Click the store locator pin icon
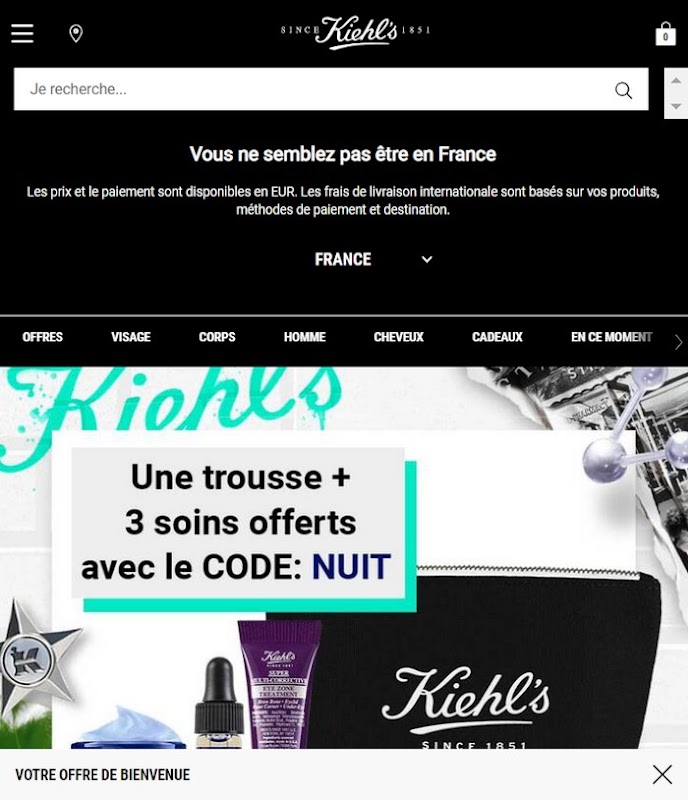Screen dimensions: 688x800 [76, 34]
